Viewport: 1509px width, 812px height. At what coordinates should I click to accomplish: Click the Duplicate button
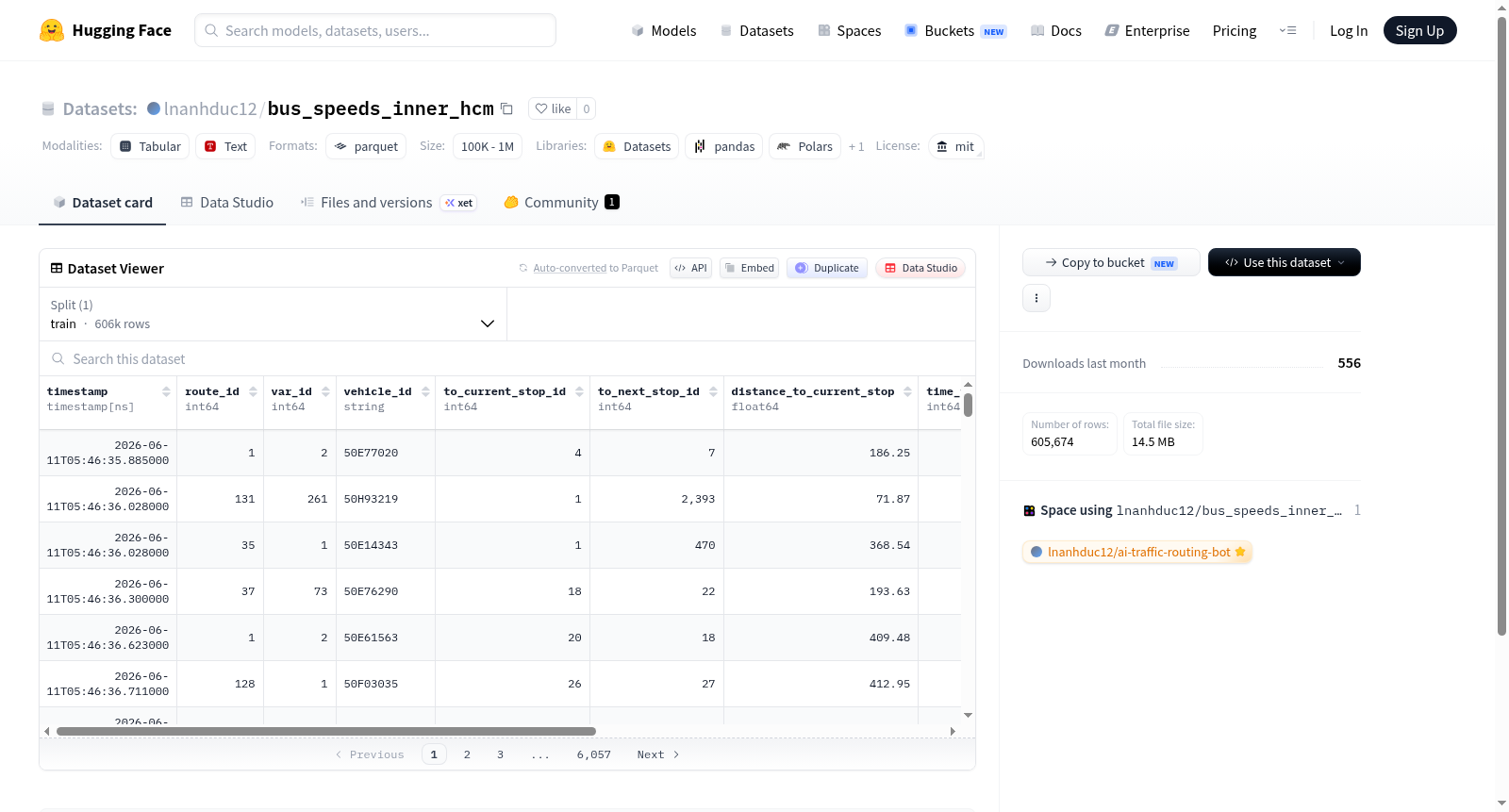tap(827, 268)
